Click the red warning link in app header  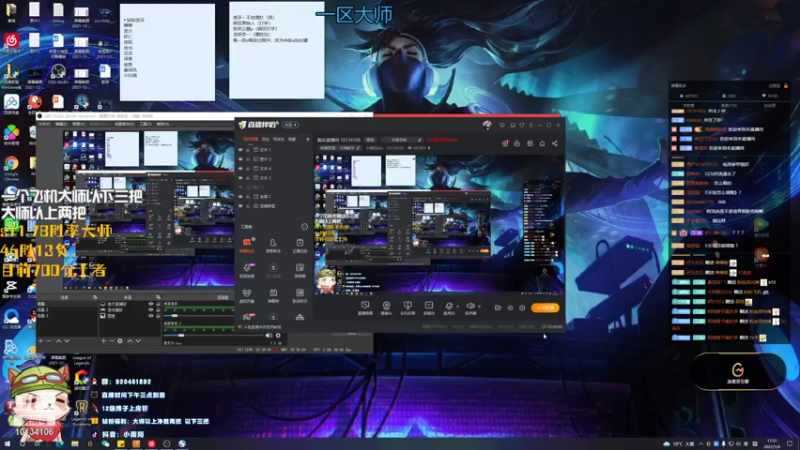coord(442,139)
